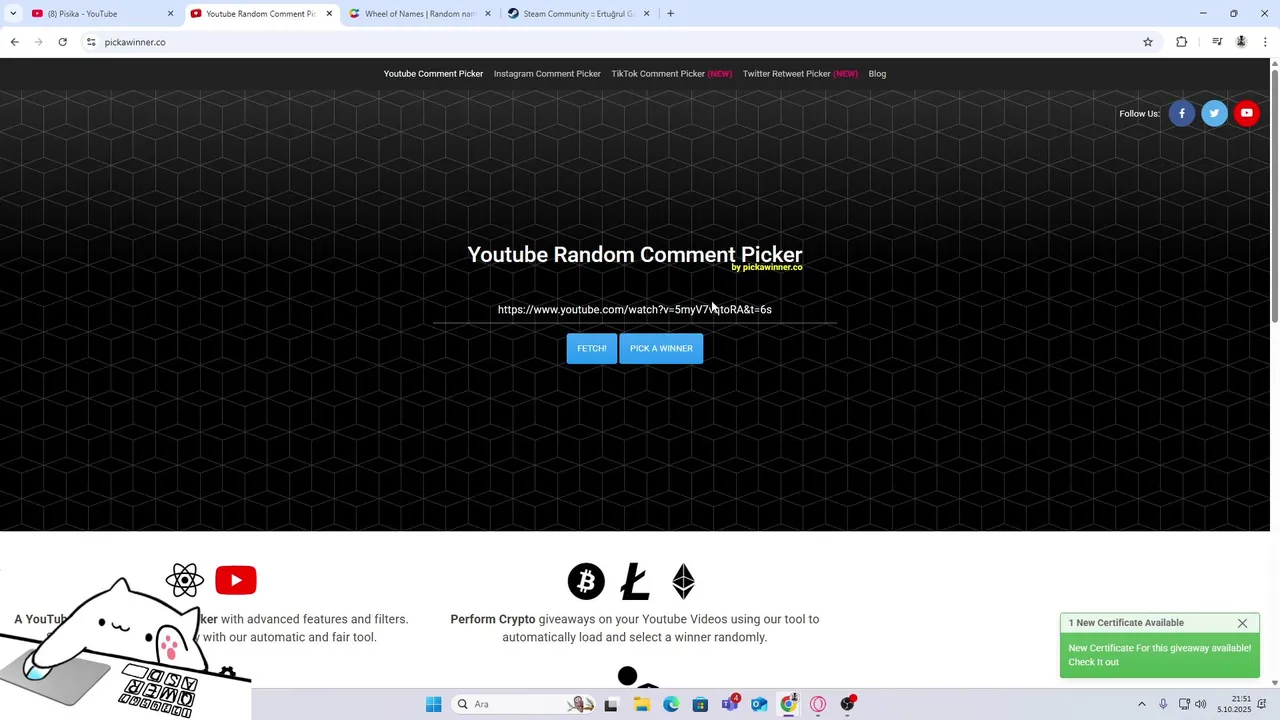
Task: Open a new browser tab
Action: click(670, 14)
